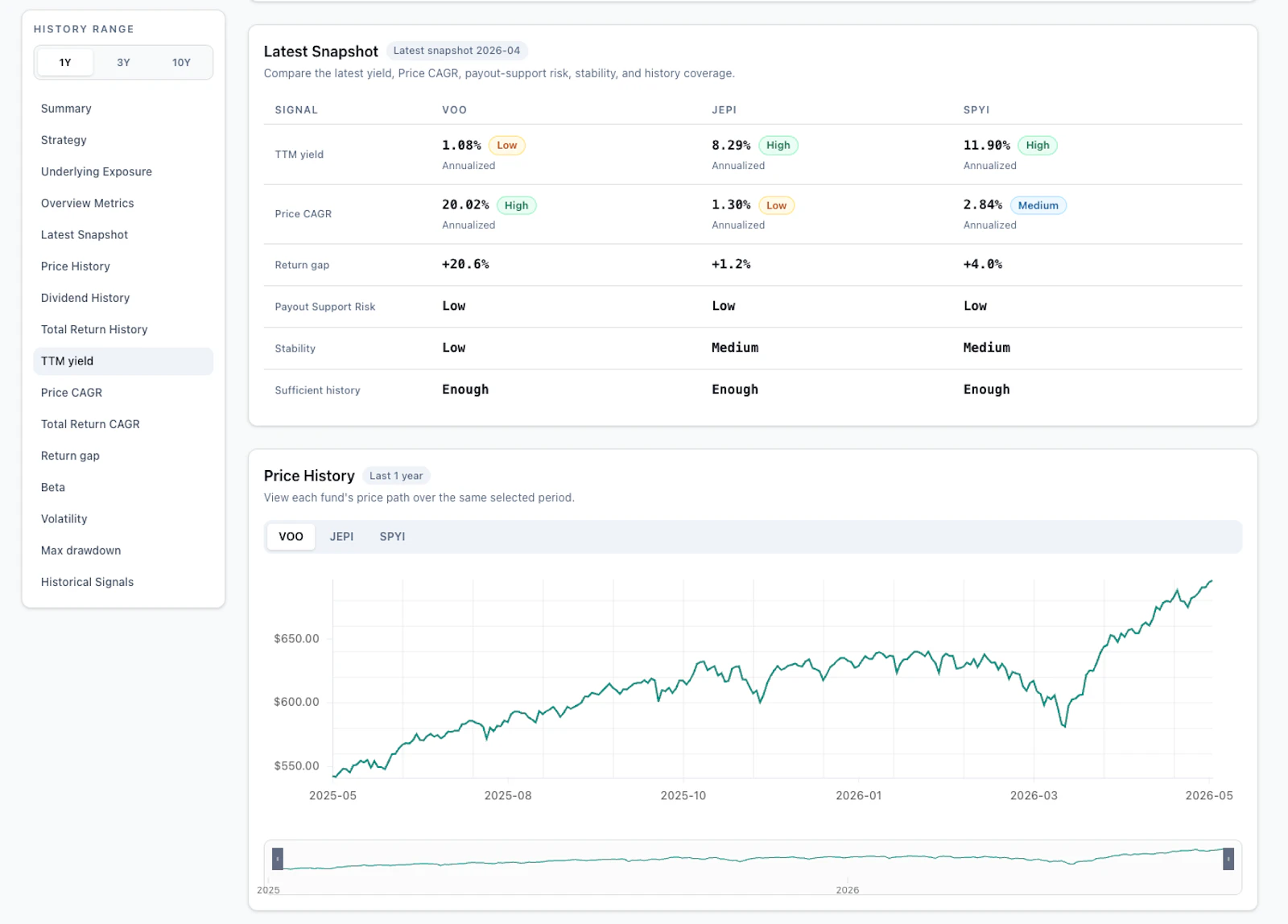Click JEPI Stability value Medium
This screenshot has height=924, width=1288.
click(x=735, y=348)
